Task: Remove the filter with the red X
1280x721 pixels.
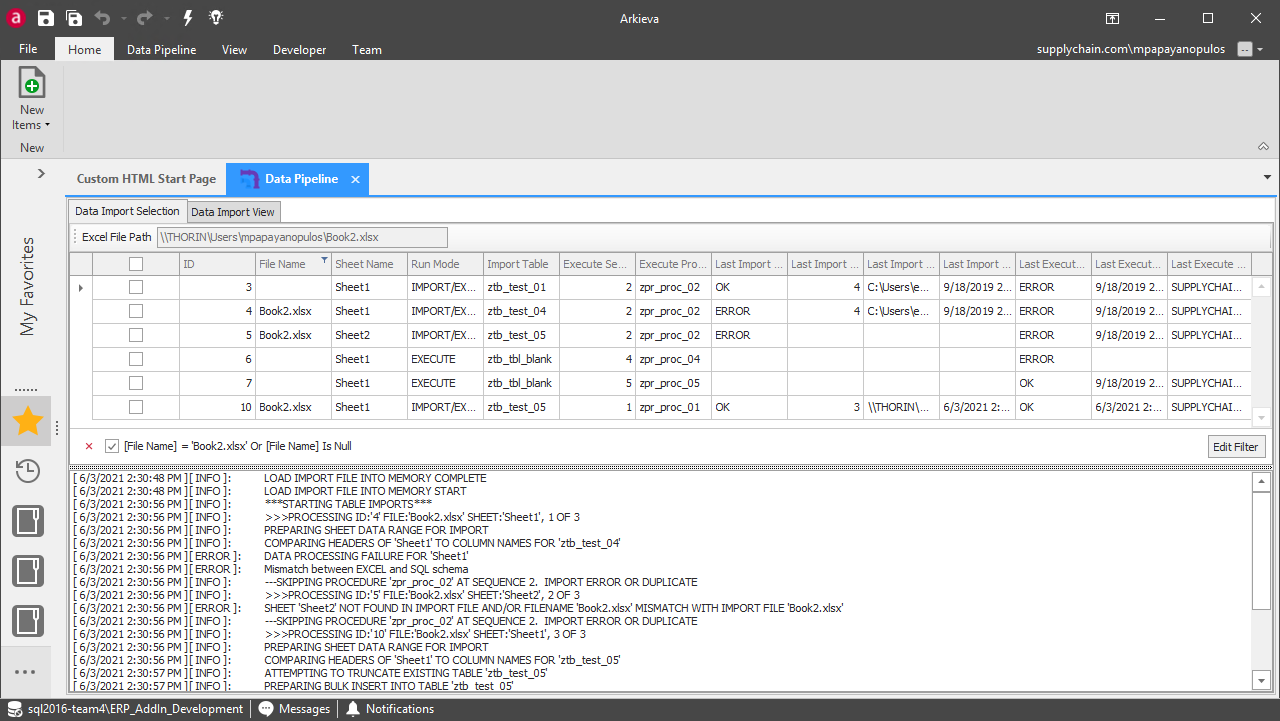Action: coord(89,446)
